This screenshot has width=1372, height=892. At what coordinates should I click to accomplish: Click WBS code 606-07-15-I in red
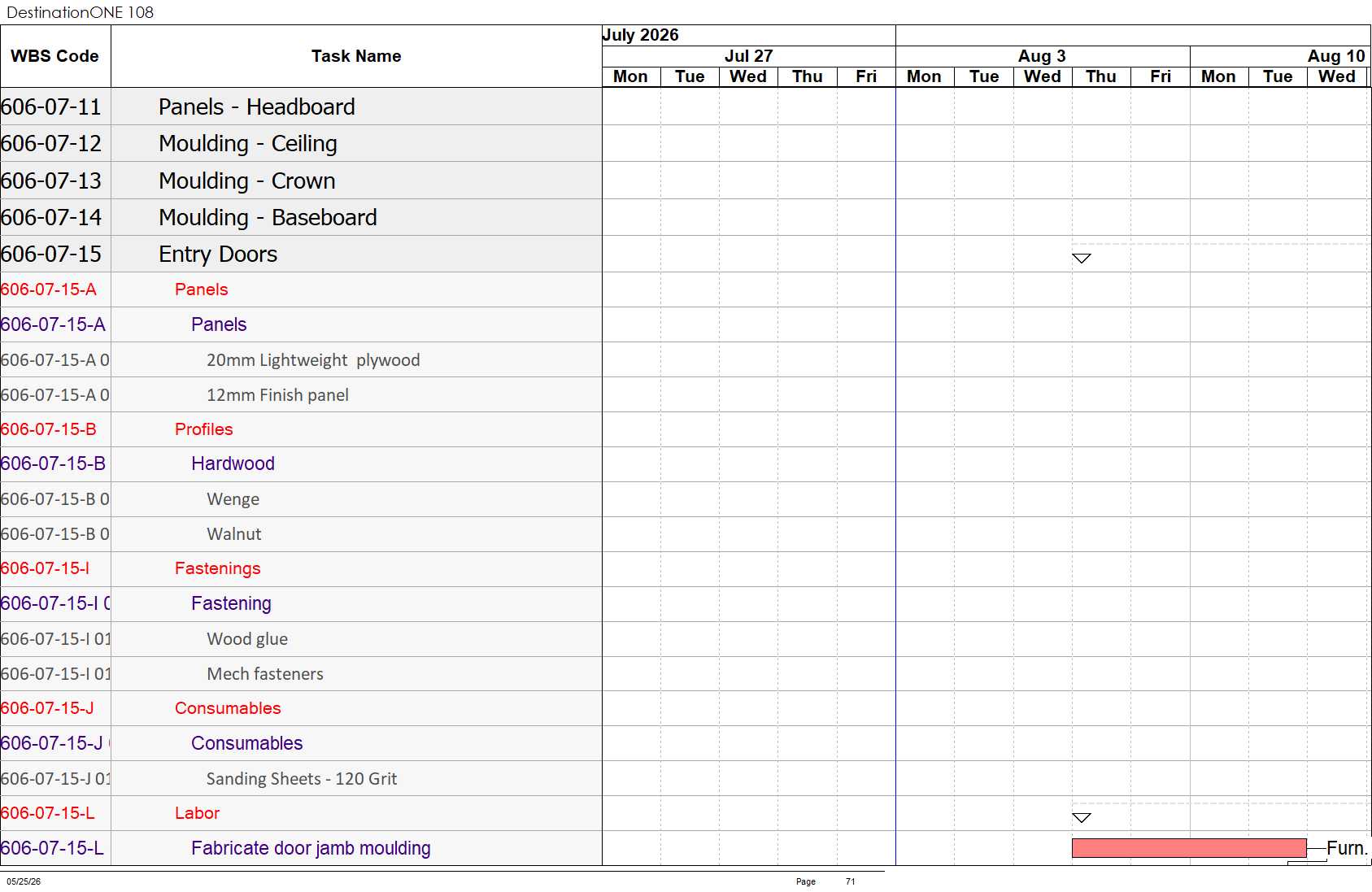[x=46, y=568]
